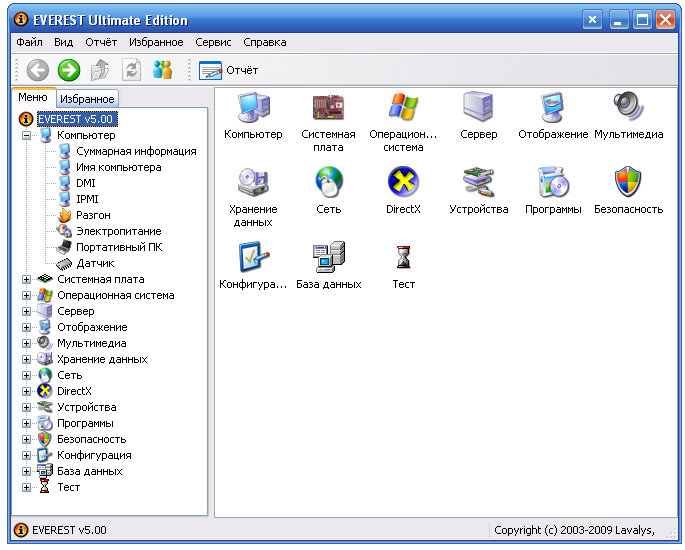Switch to the Меню tab
This screenshot has height=550, width=685.
tap(33, 97)
